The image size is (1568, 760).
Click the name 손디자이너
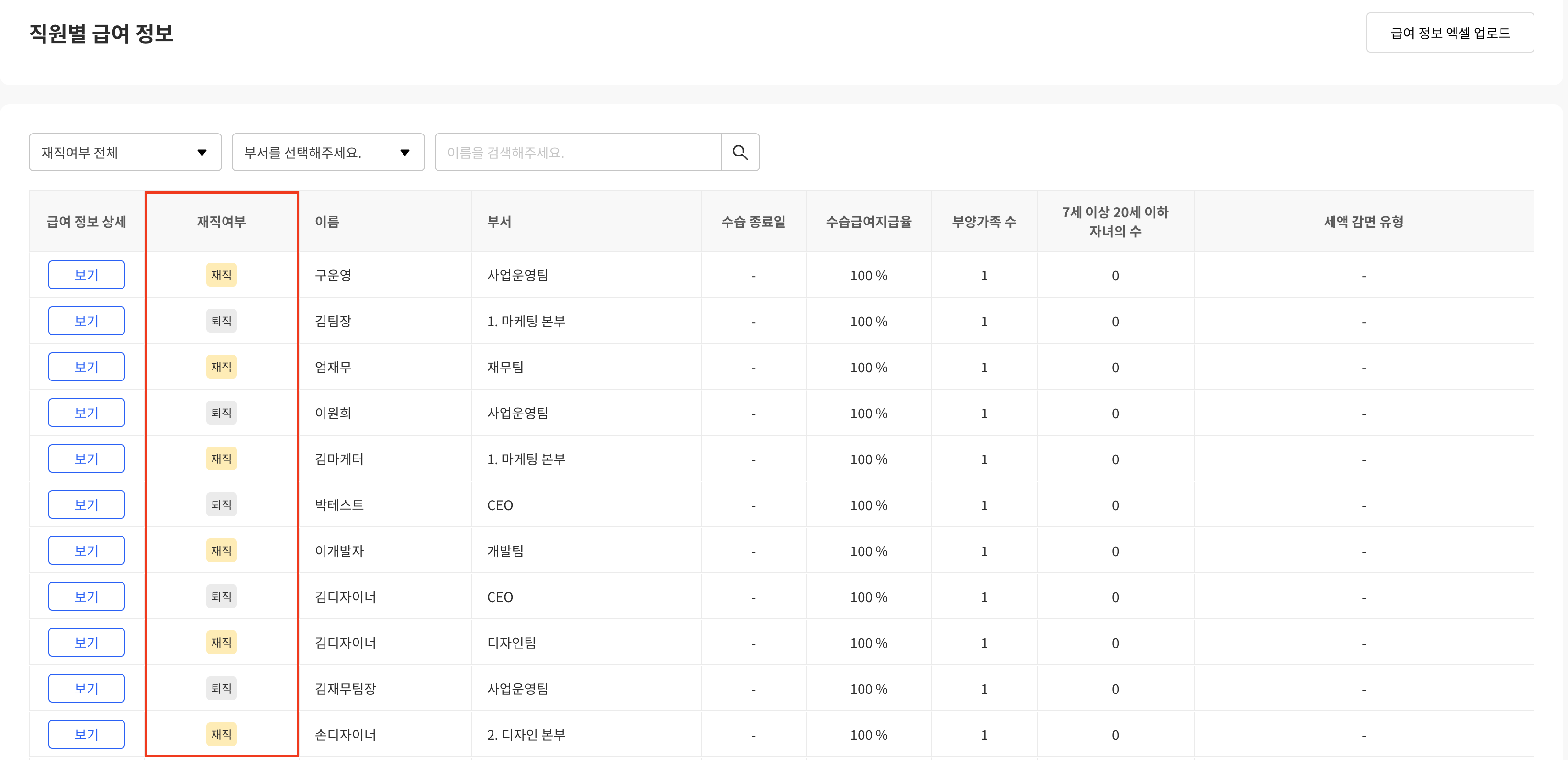click(345, 735)
